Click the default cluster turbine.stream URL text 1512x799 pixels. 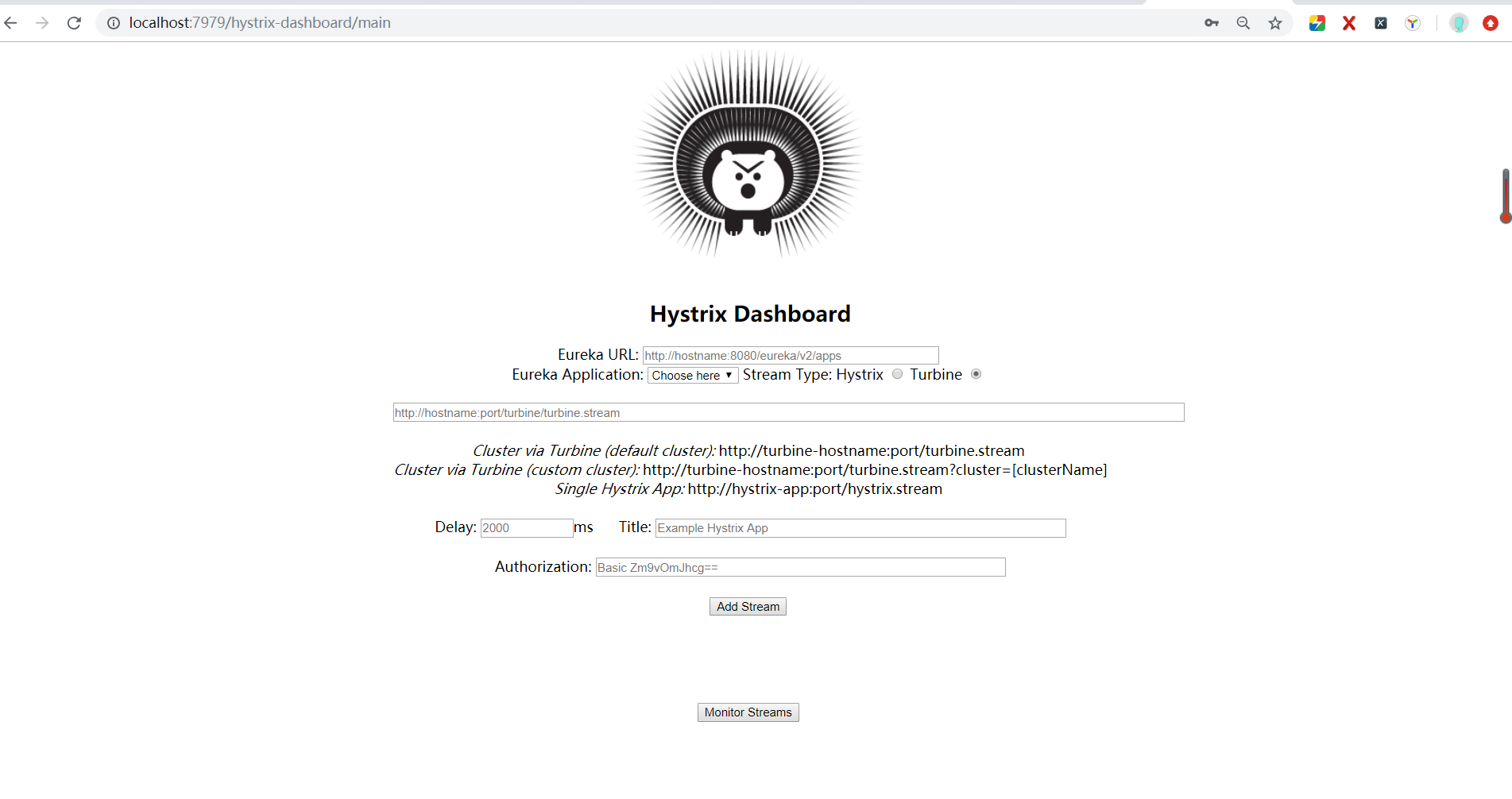[x=872, y=451]
